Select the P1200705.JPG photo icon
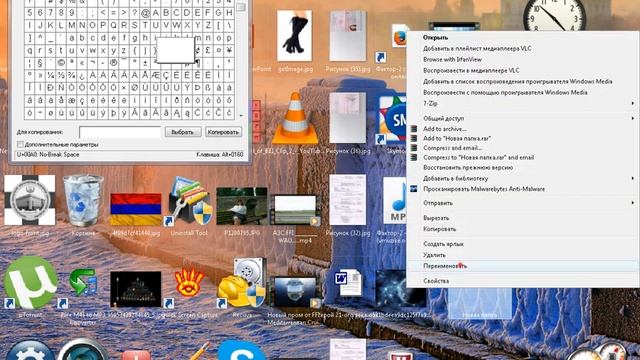 point(242,206)
